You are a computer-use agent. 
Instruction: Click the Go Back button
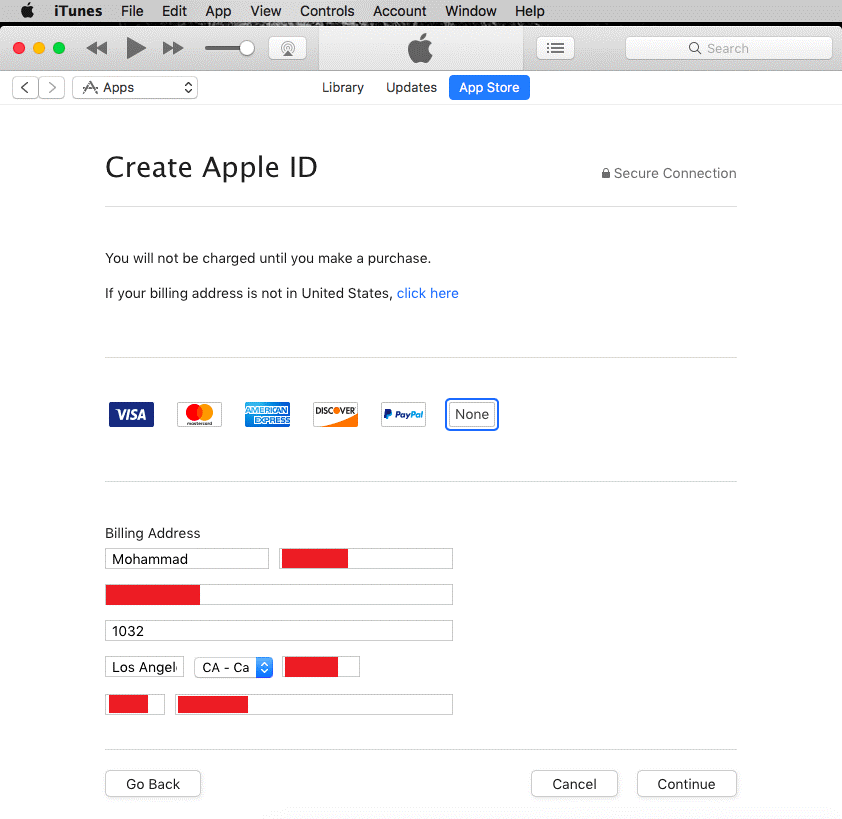[x=153, y=784]
